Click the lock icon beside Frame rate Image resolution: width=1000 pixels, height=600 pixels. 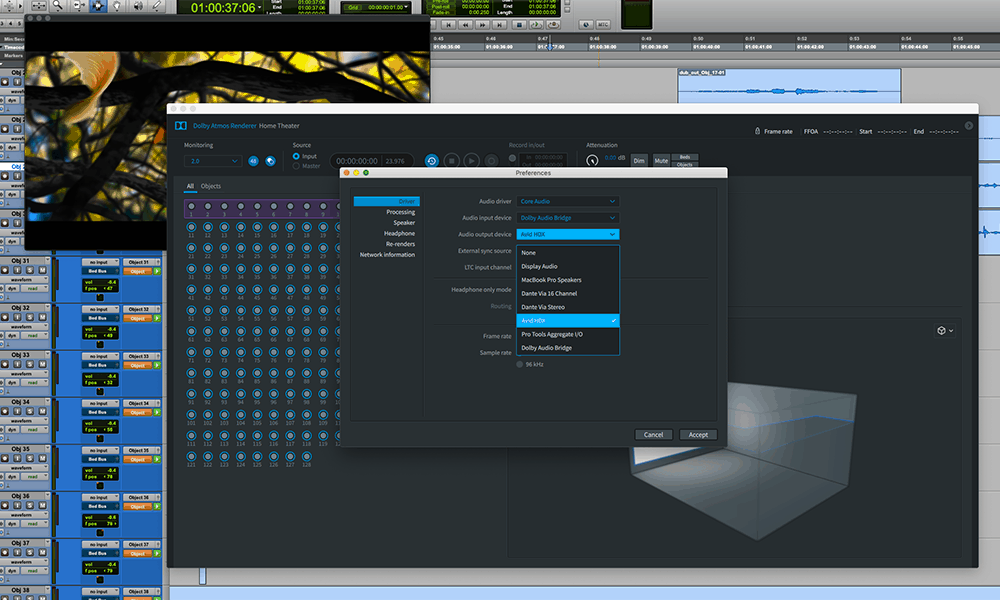click(x=758, y=131)
